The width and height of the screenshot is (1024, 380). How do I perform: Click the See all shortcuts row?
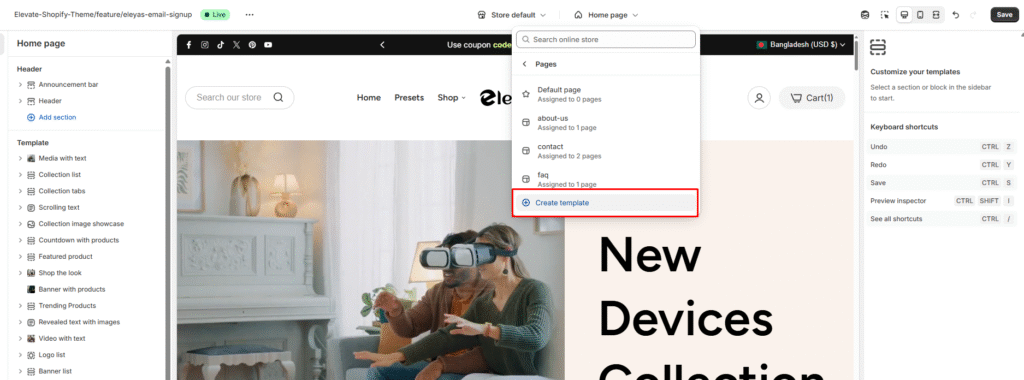click(943, 219)
